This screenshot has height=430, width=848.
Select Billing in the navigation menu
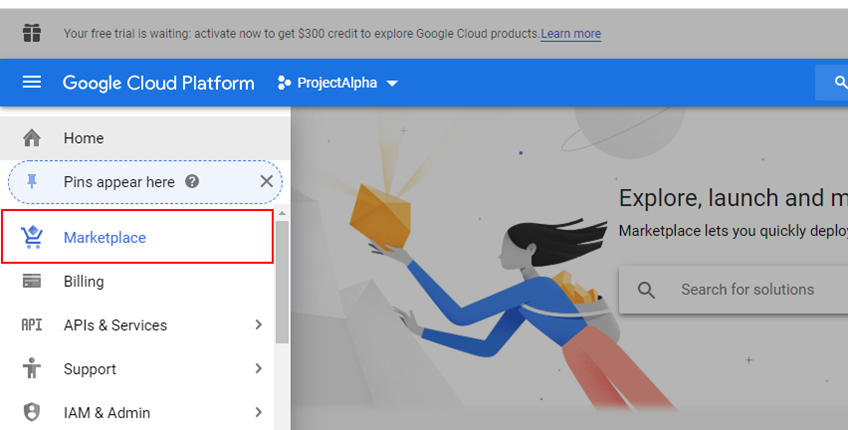pyautogui.click(x=137, y=281)
